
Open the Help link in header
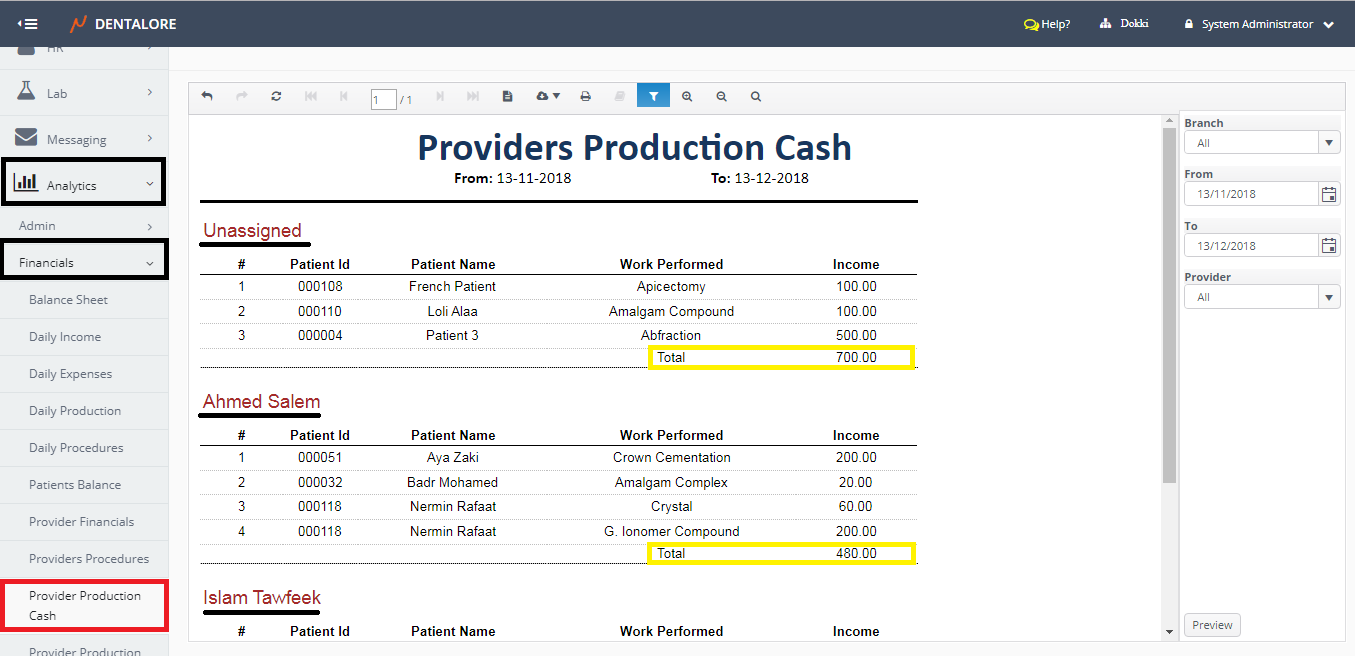tap(1047, 24)
